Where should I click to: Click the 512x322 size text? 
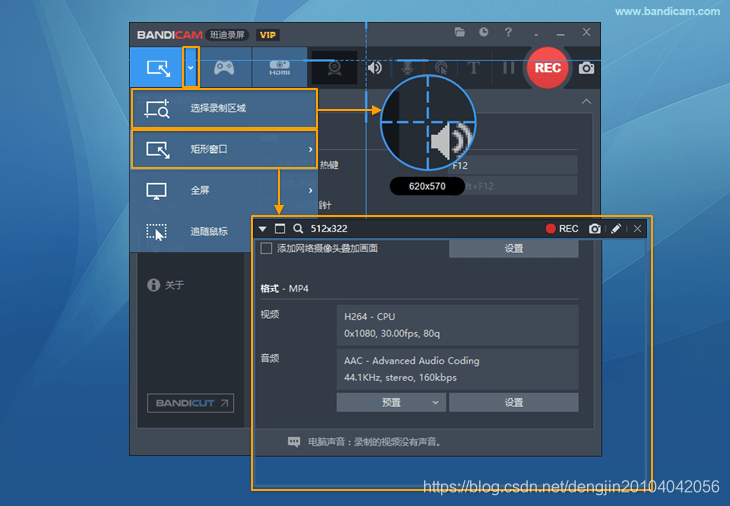point(329,229)
